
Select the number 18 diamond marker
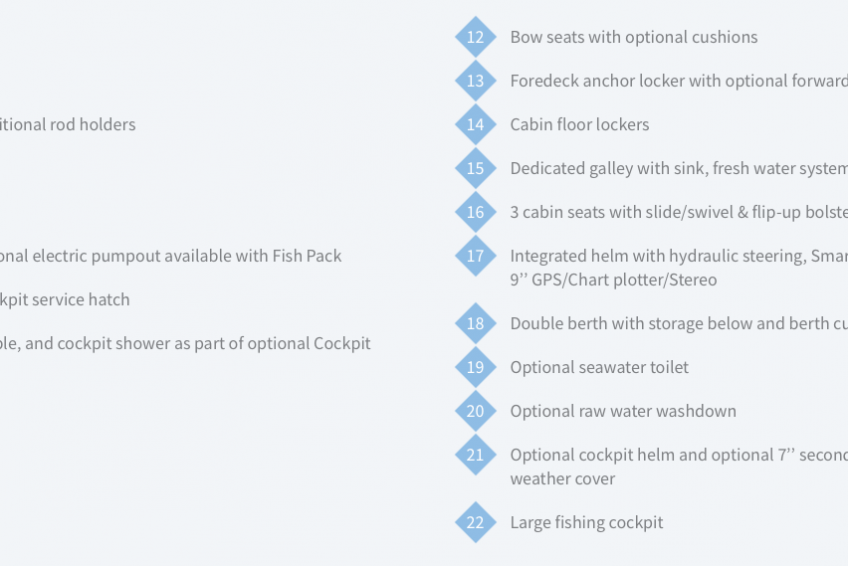click(x=475, y=323)
